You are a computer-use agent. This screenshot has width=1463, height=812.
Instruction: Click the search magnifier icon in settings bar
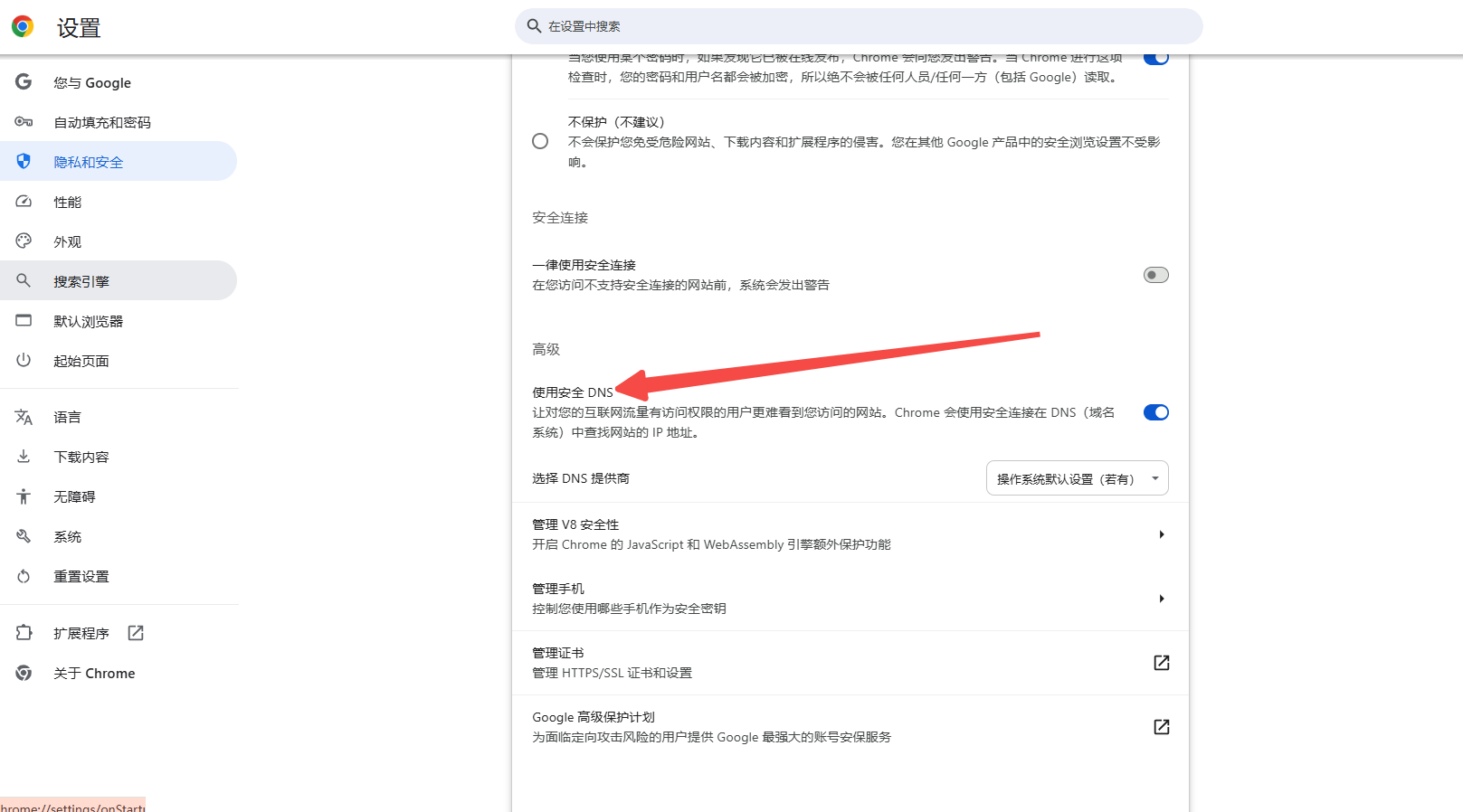[x=535, y=26]
